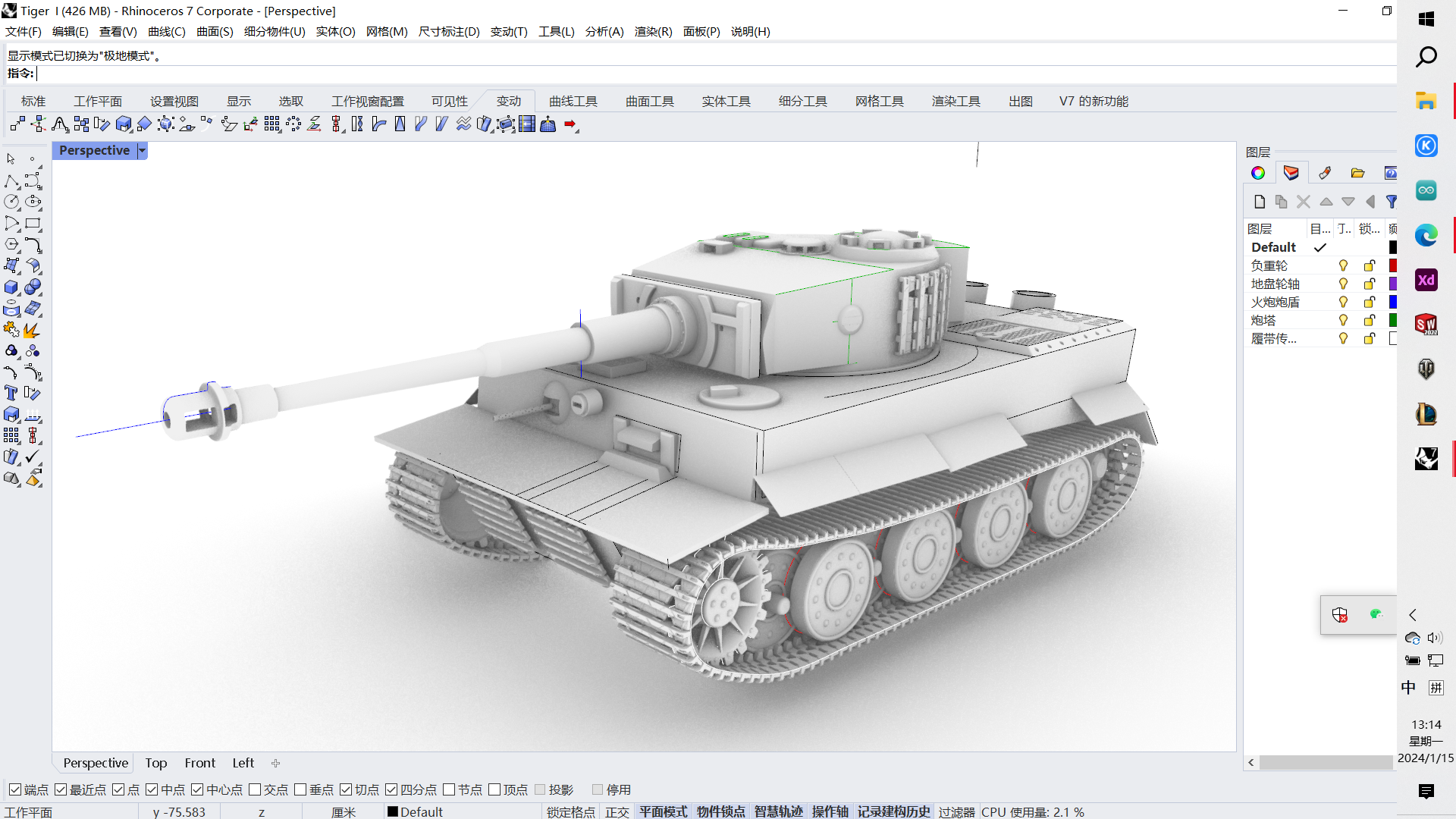Enable the 交点 intersection snap checkbox

click(x=255, y=789)
